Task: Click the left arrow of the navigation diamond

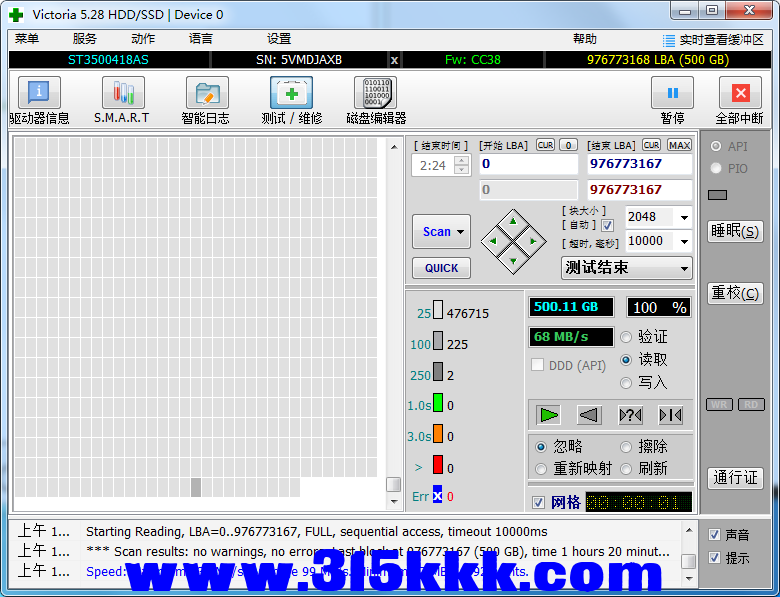Action: click(x=493, y=241)
